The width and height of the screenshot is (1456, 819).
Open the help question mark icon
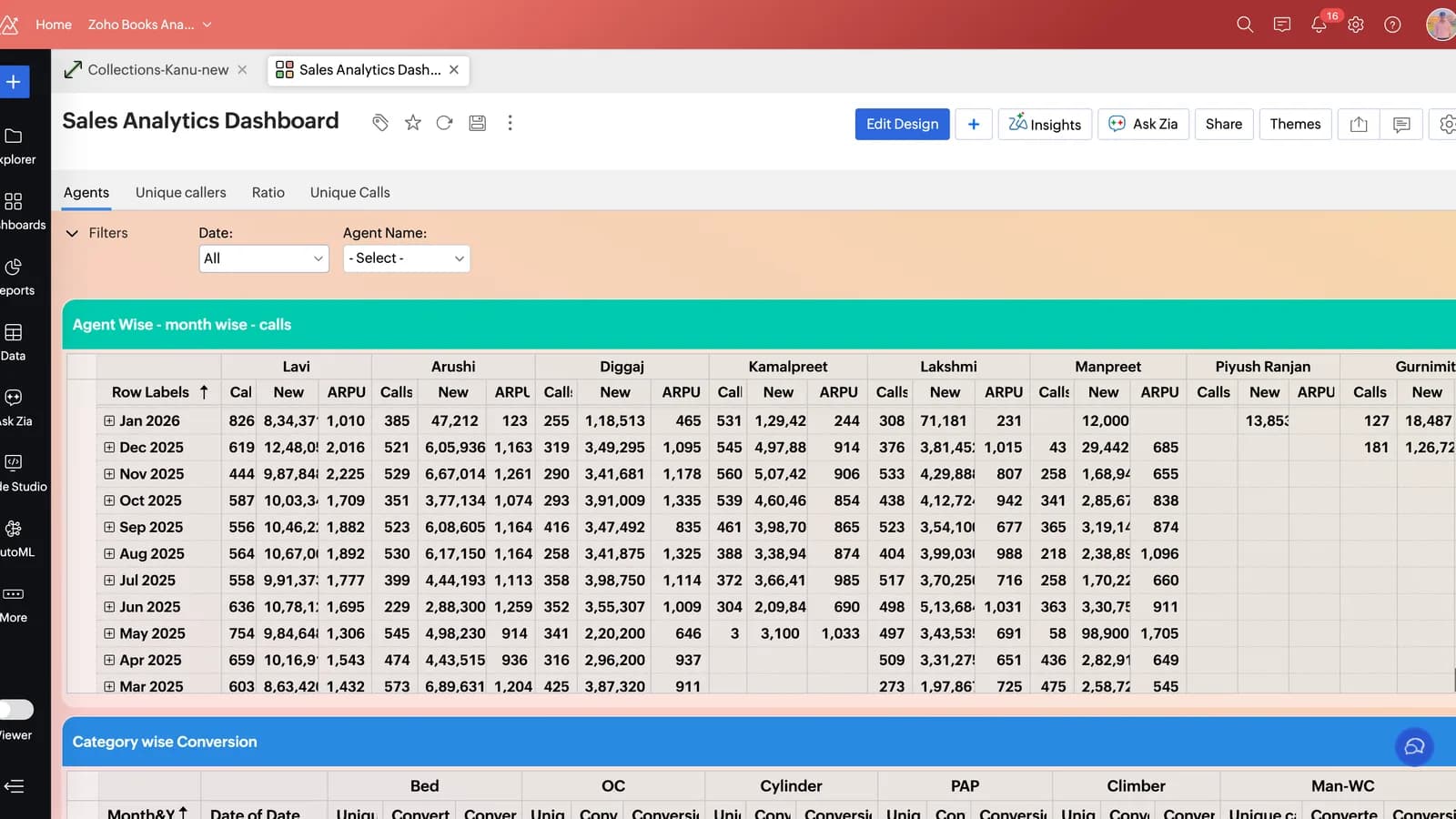(1392, 25)
